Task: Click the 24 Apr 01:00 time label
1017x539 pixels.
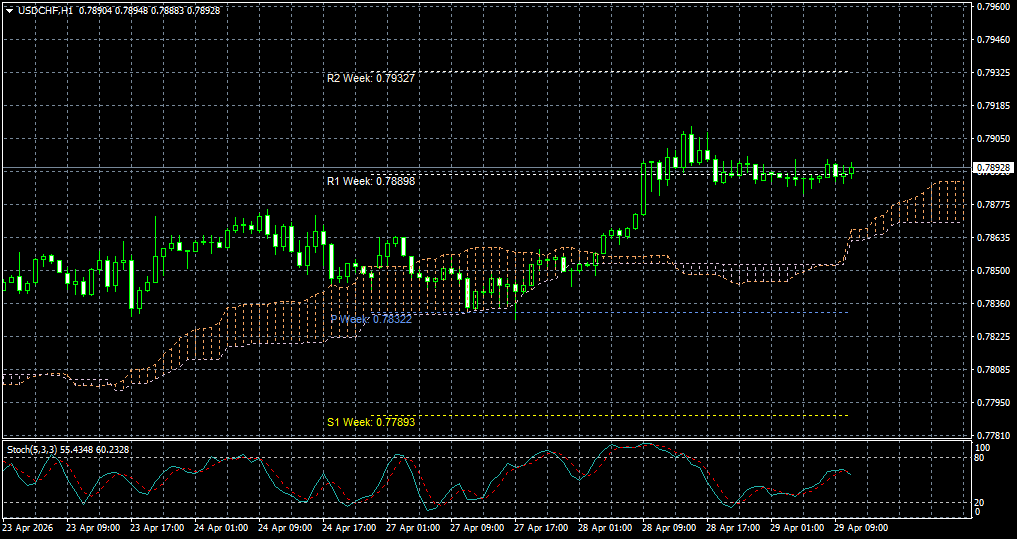Action: coord(221,528)
